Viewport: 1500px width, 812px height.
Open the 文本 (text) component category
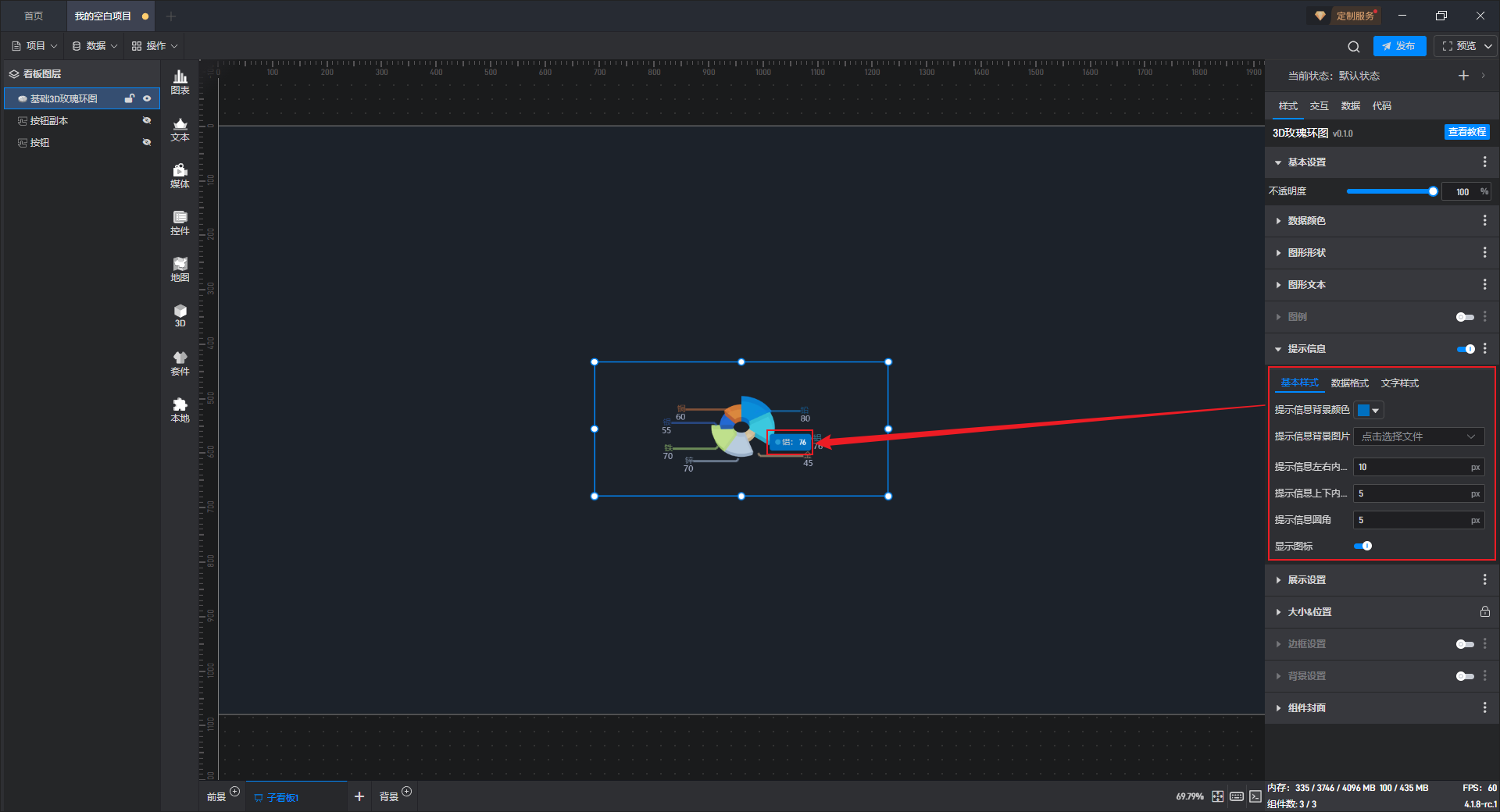[180, 129]
